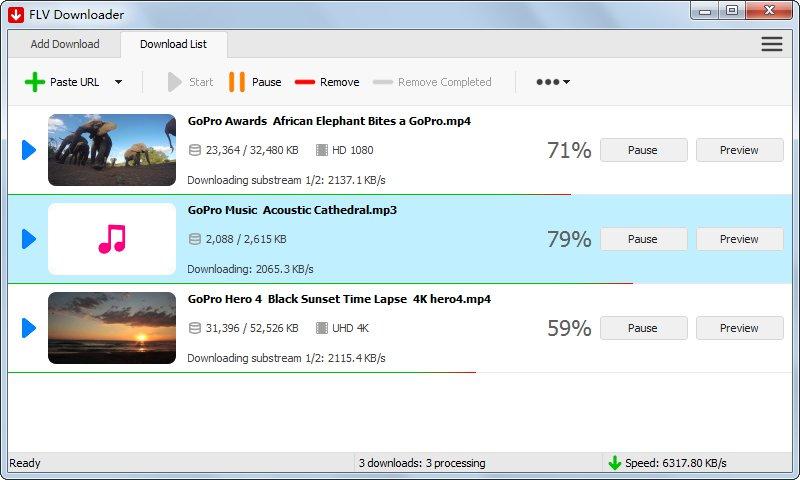Viewport: 800px width, 480px height.
Task: Click the 3 downloads: 3 processing status text
Action: pos(422,463)
